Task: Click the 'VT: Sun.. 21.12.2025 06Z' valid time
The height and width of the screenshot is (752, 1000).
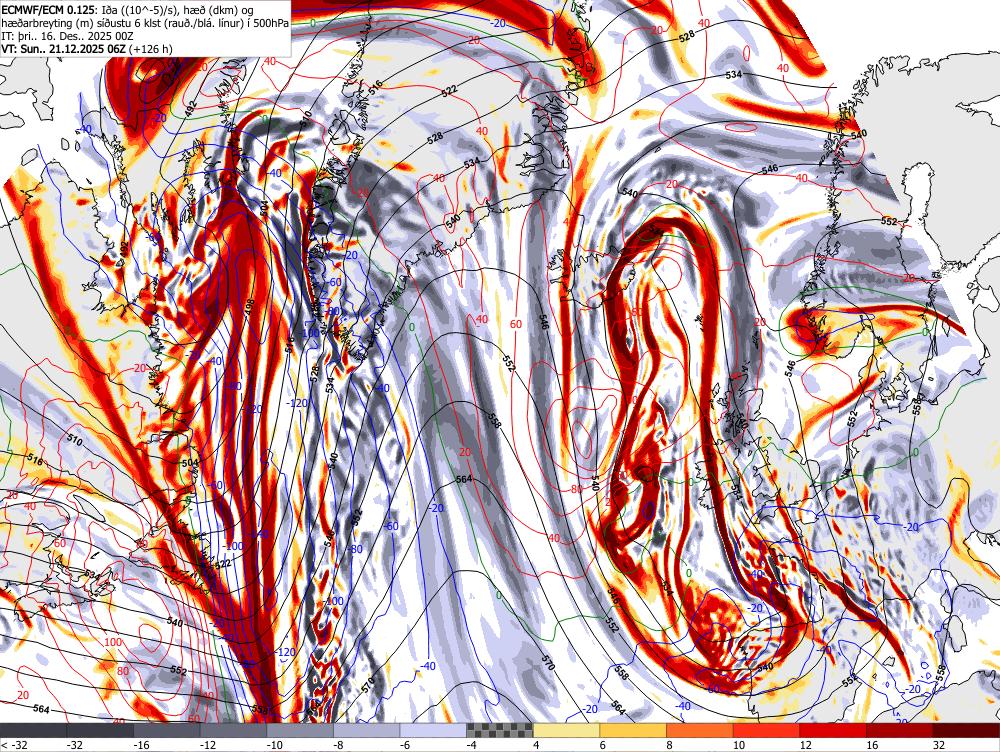Action: [64, 48]
